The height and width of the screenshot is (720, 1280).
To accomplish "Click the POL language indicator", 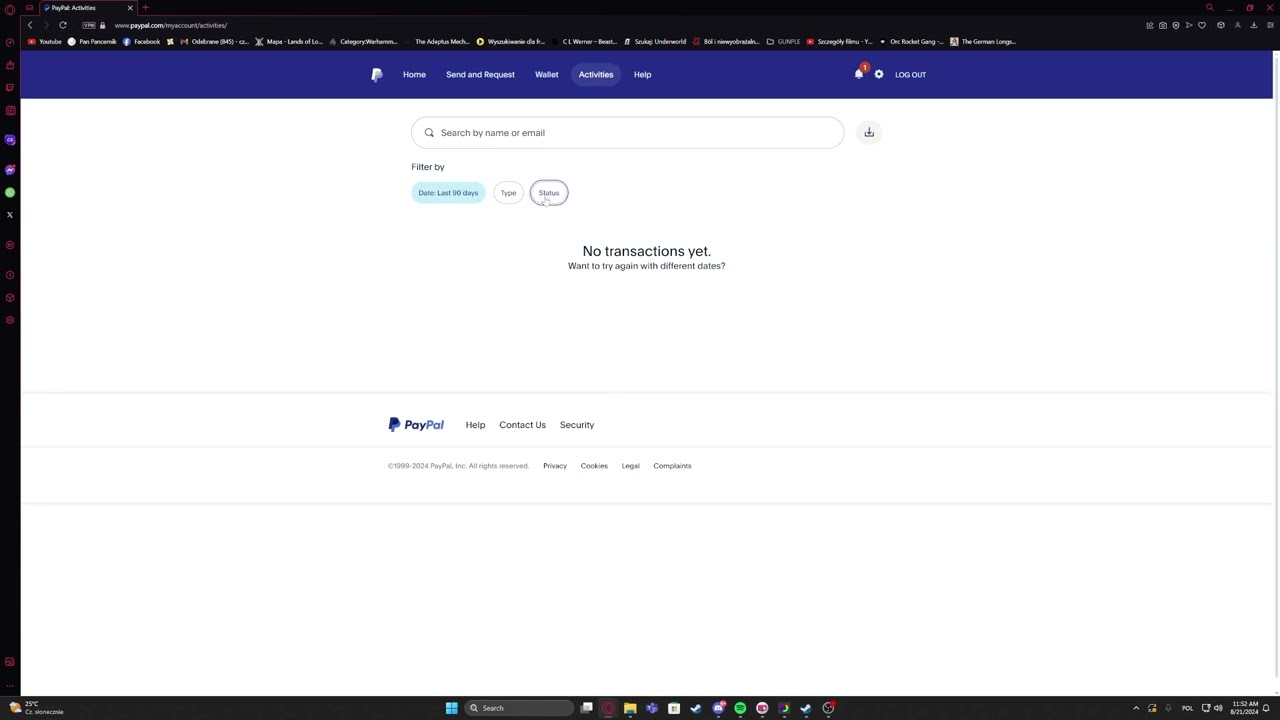I will 1187,708.
